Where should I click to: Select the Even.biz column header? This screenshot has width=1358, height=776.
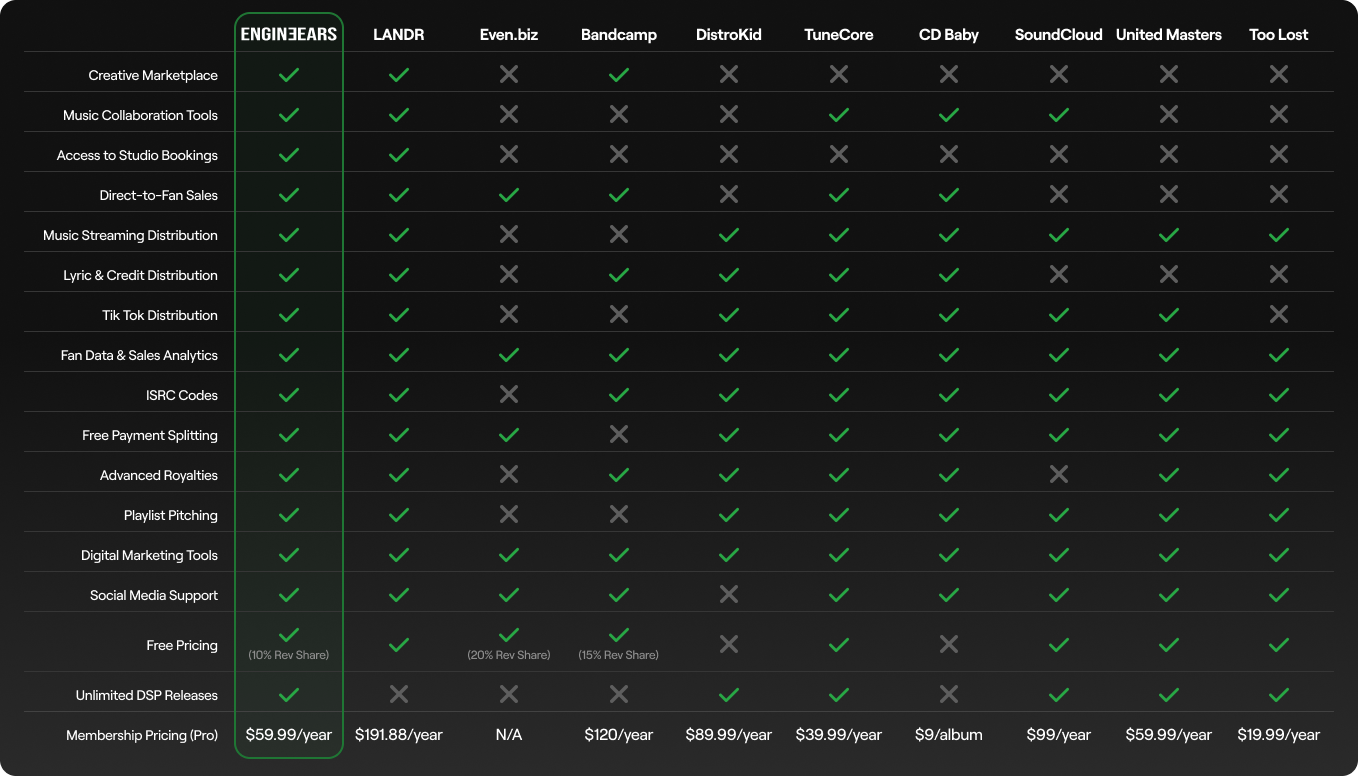pos(509,34)
